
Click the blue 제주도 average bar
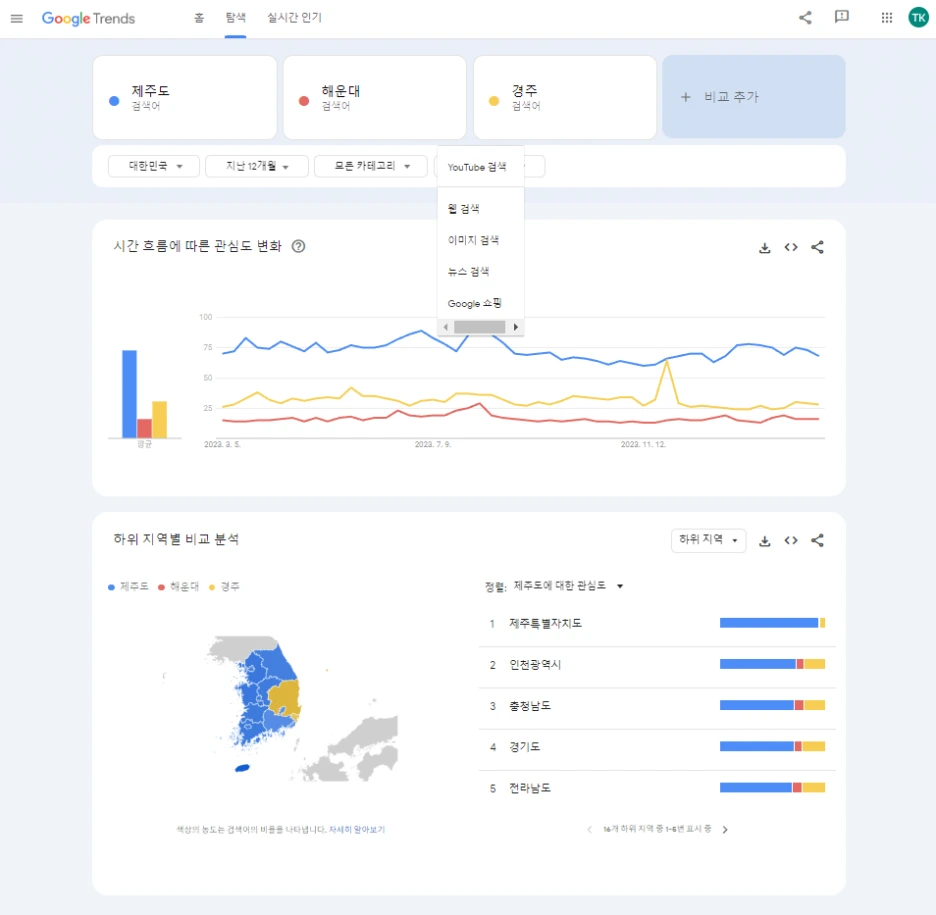point(130,394)
